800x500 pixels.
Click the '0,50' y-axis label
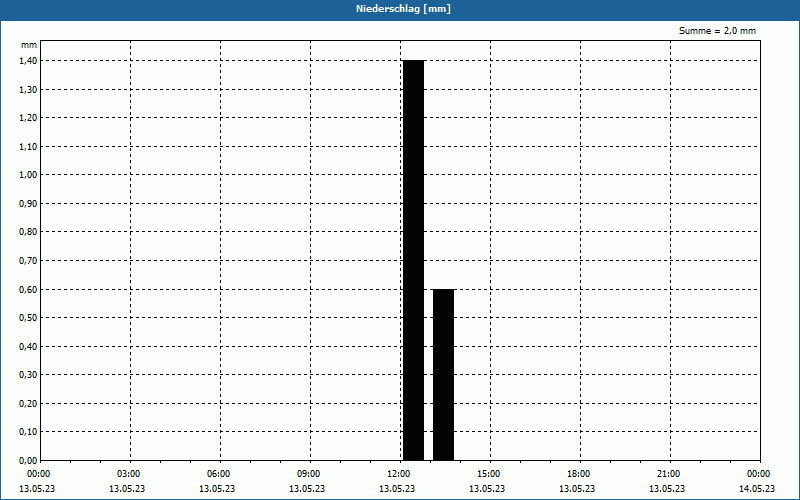28,318
